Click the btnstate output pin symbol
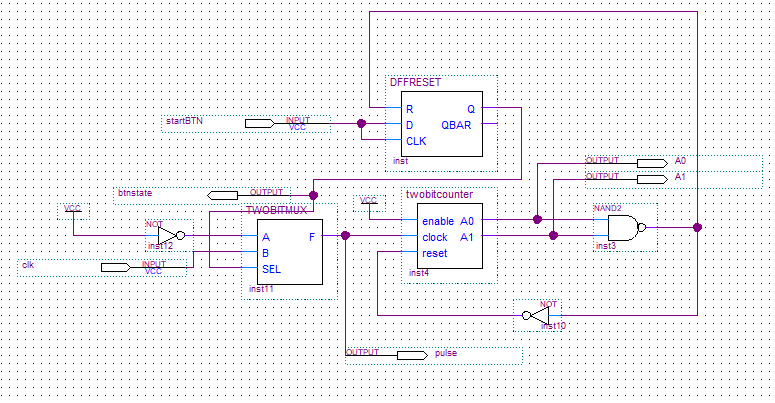Image resolution: width=775 pixels, height=403 pixels. coord(221,195)
